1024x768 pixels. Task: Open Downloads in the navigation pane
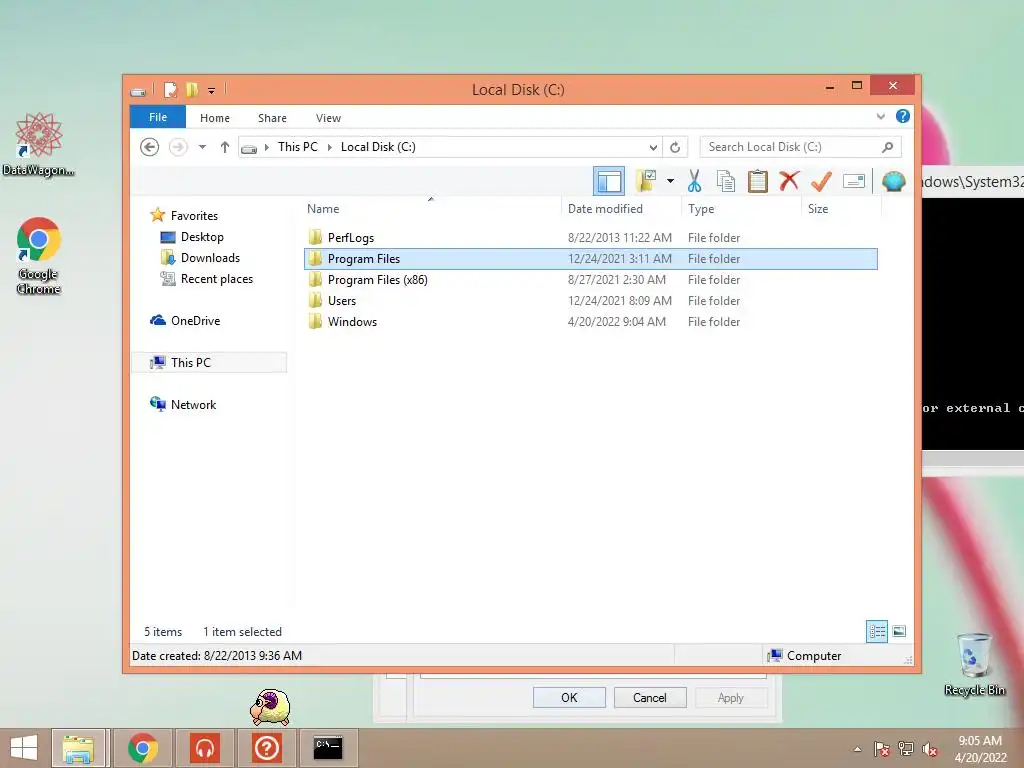pos(210,257)
